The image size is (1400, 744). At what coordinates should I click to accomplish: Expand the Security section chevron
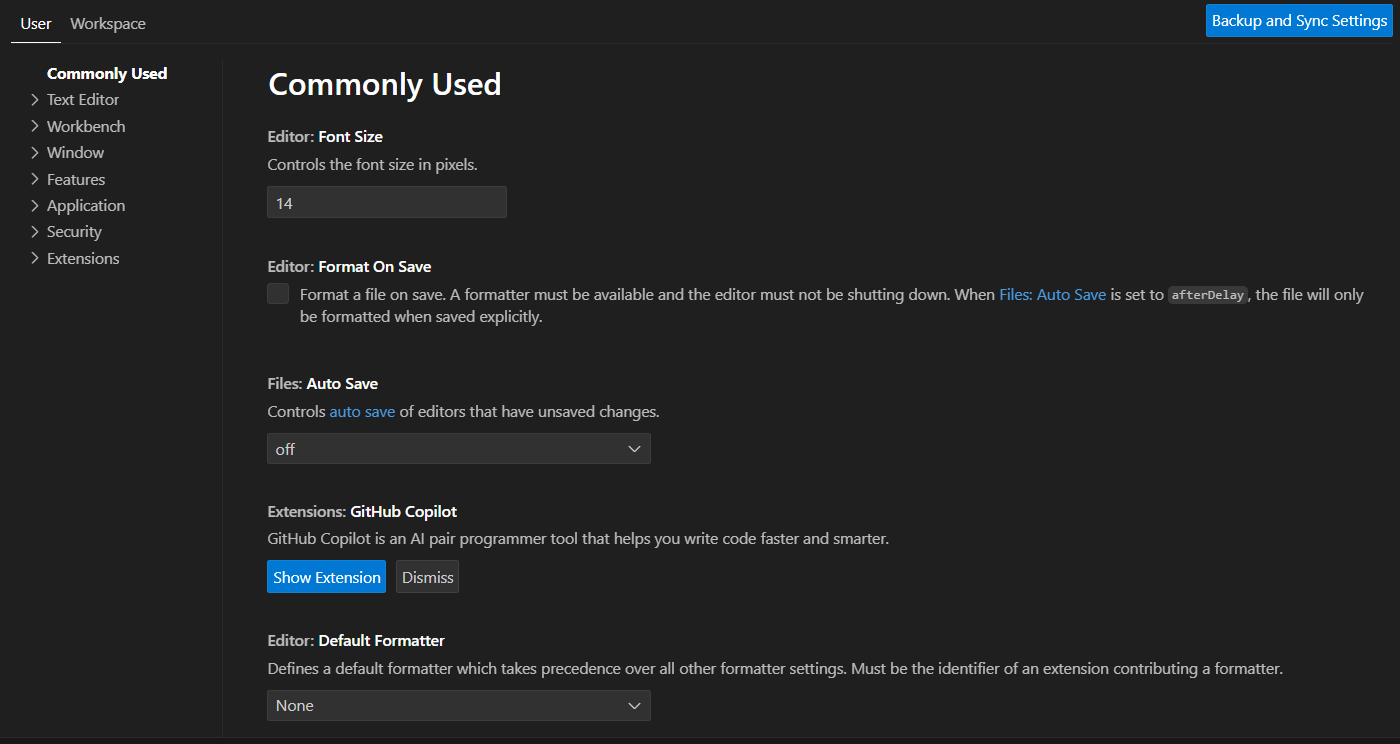[x=35, y=231]
